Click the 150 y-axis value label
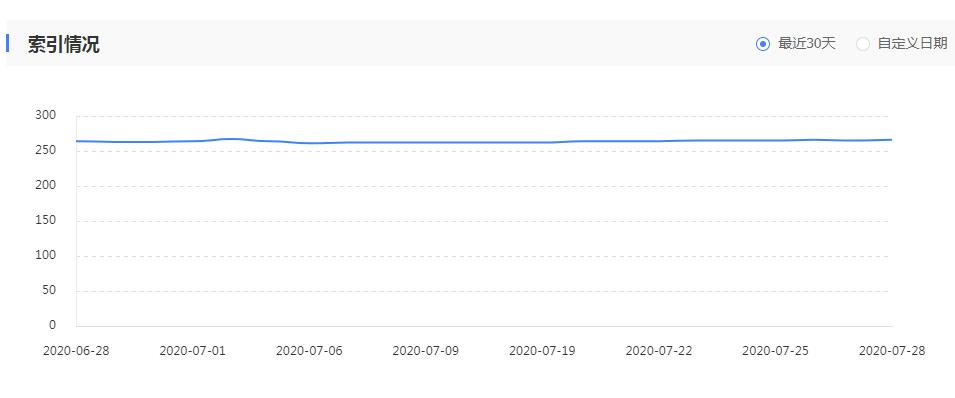 [x=46, y=221]
